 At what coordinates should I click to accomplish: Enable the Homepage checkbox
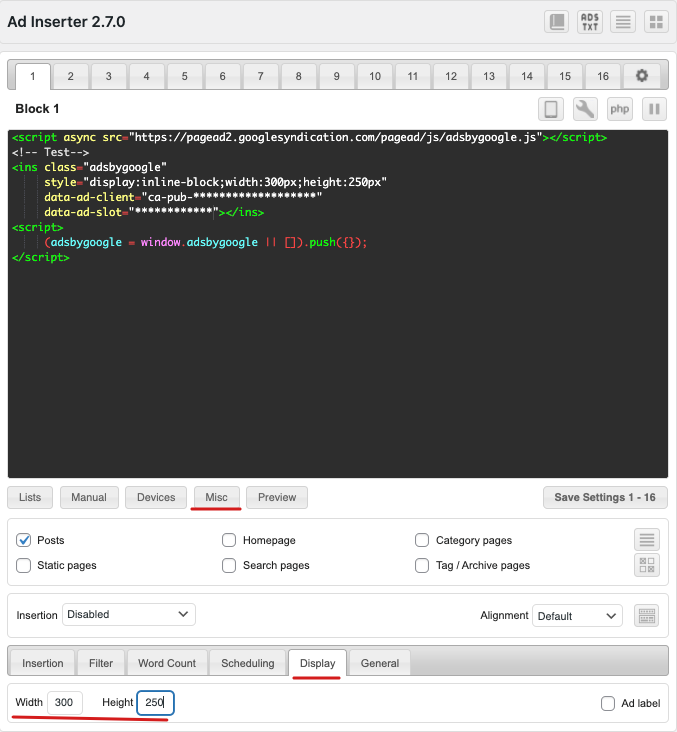tap(229, 540)
